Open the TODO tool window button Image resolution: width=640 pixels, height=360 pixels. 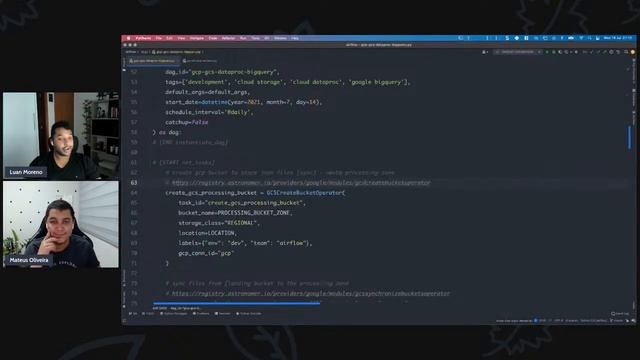pyautogui.click(x=148, y=313)
